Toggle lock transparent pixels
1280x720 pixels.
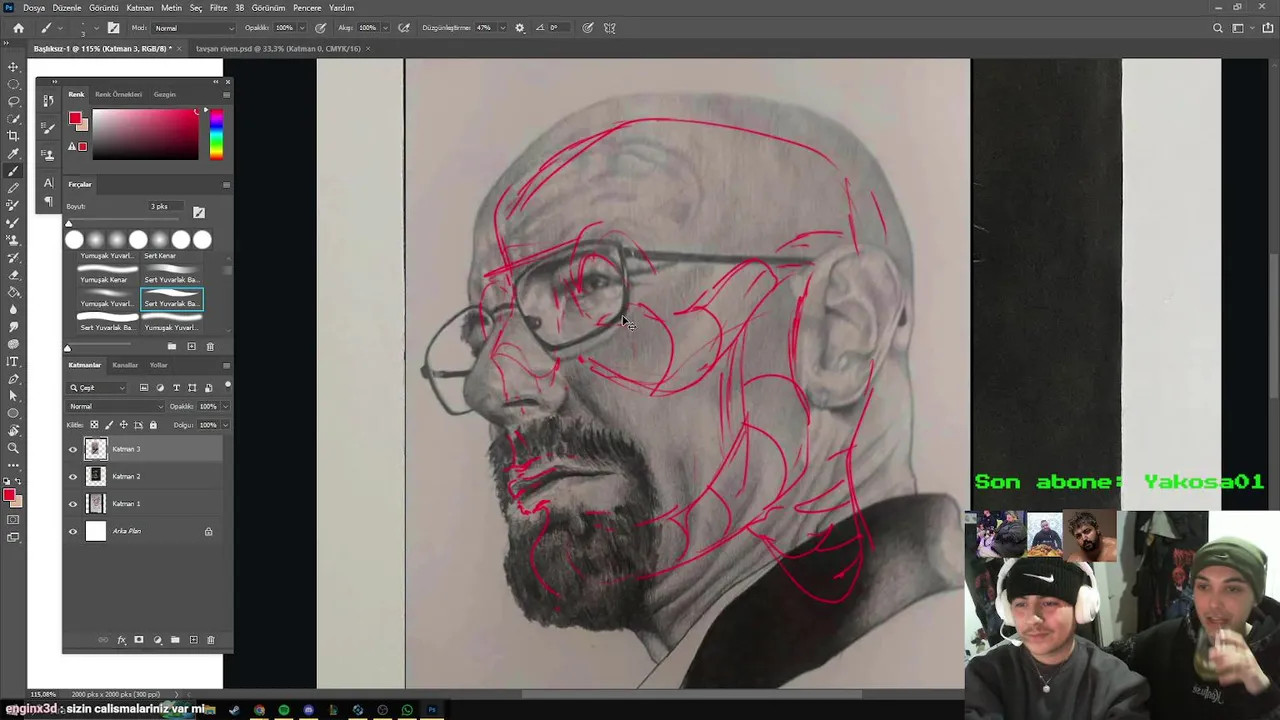coord(94,425)
